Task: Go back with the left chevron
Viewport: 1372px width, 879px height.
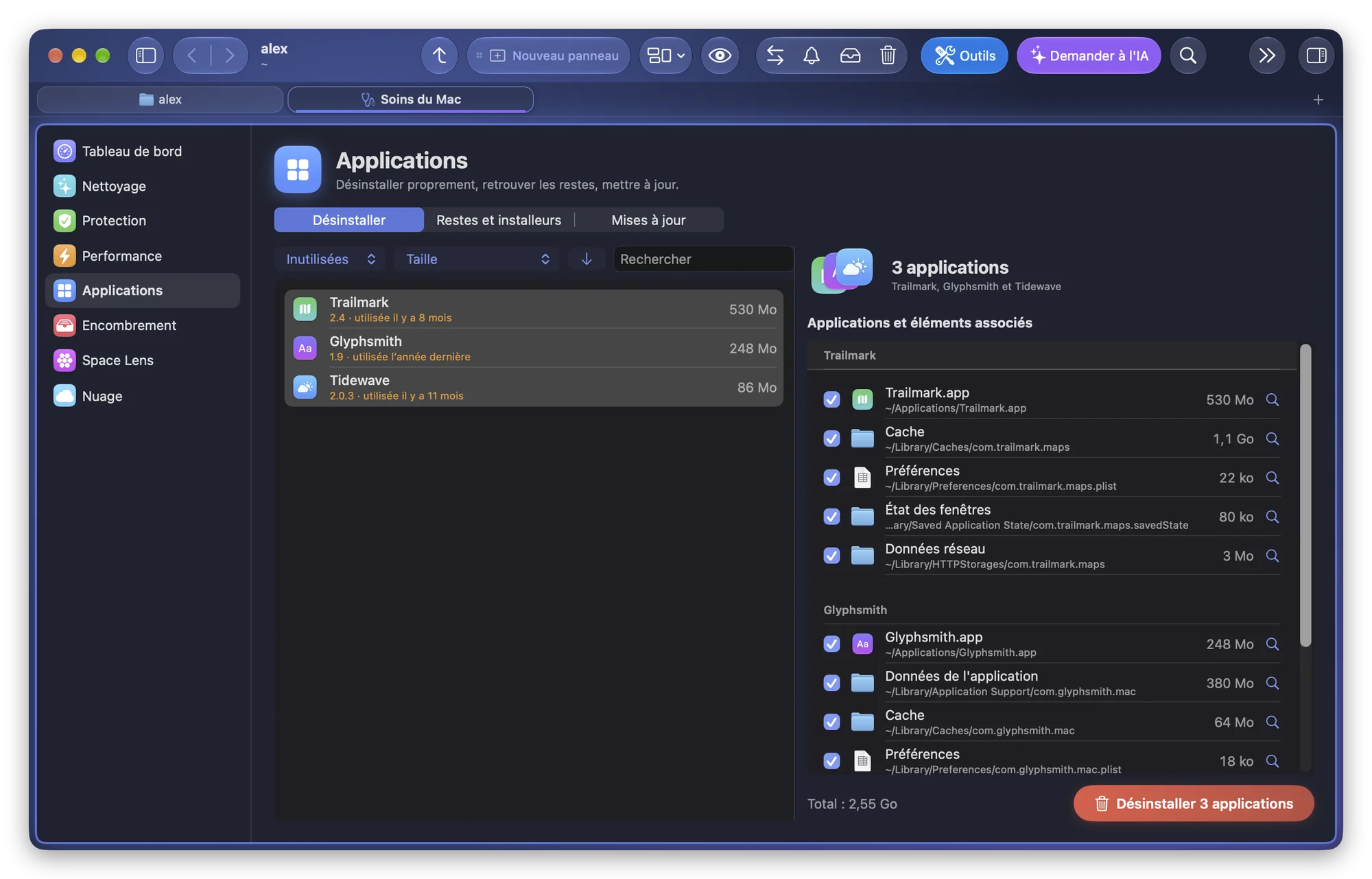Action: pos(192,56)
